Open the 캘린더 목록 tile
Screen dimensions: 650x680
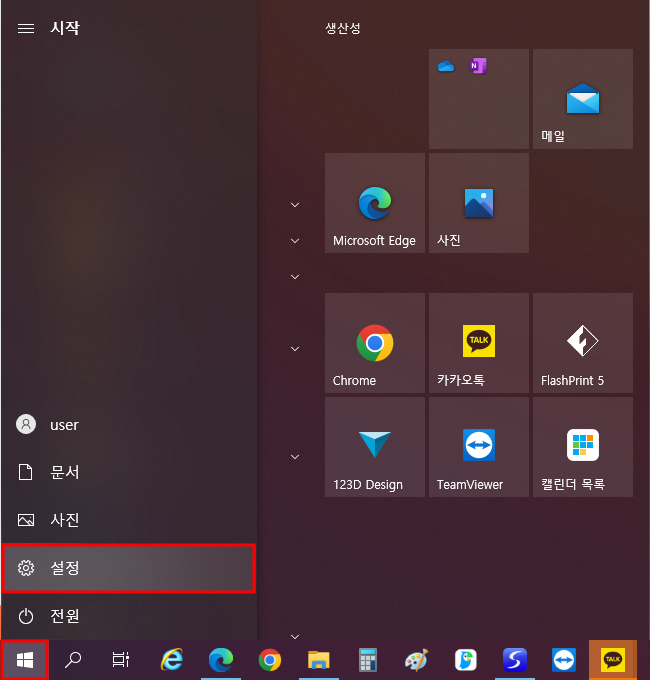(583, 447)
